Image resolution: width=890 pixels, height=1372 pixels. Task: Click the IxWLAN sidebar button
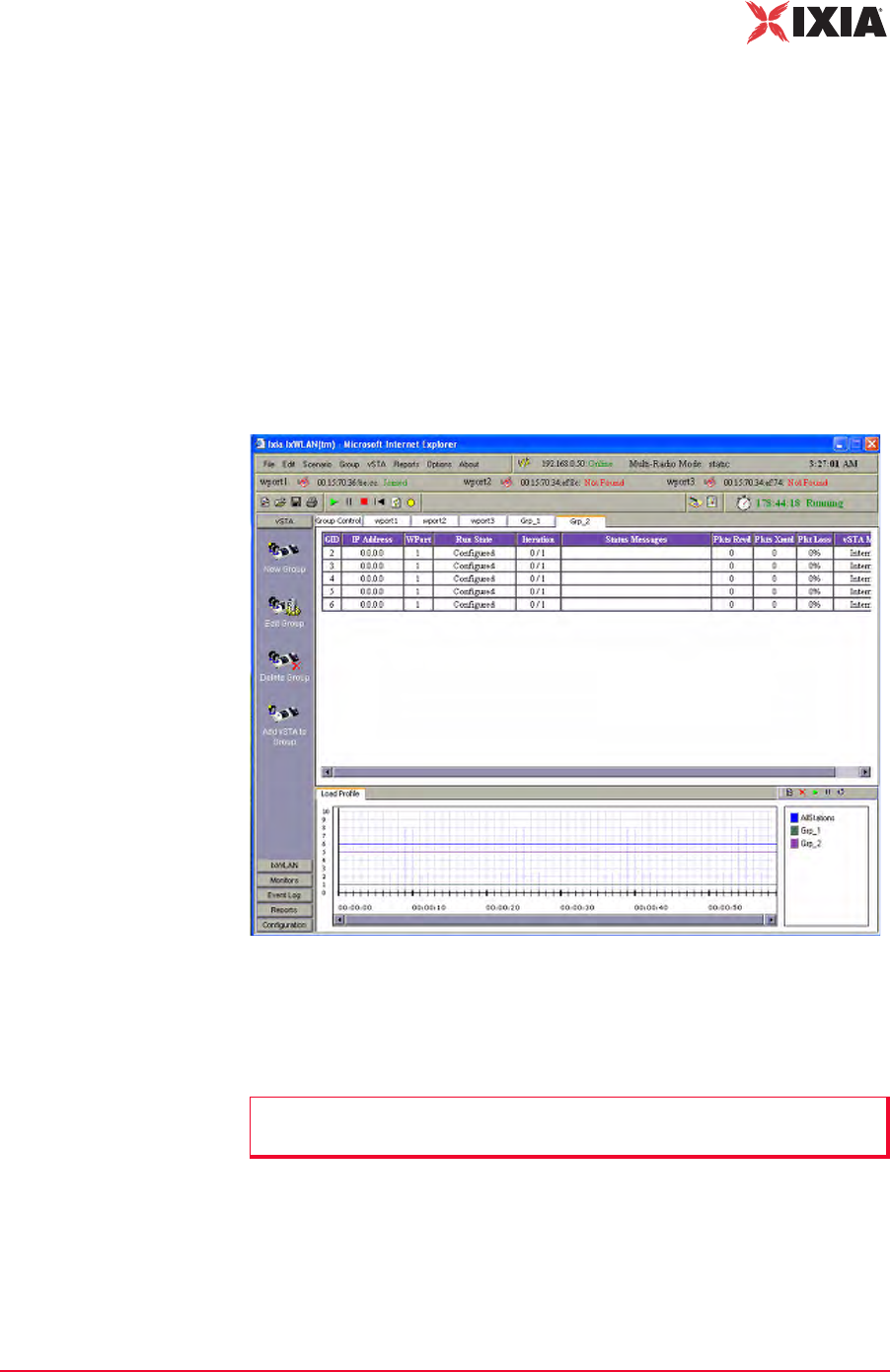(284, 866)
